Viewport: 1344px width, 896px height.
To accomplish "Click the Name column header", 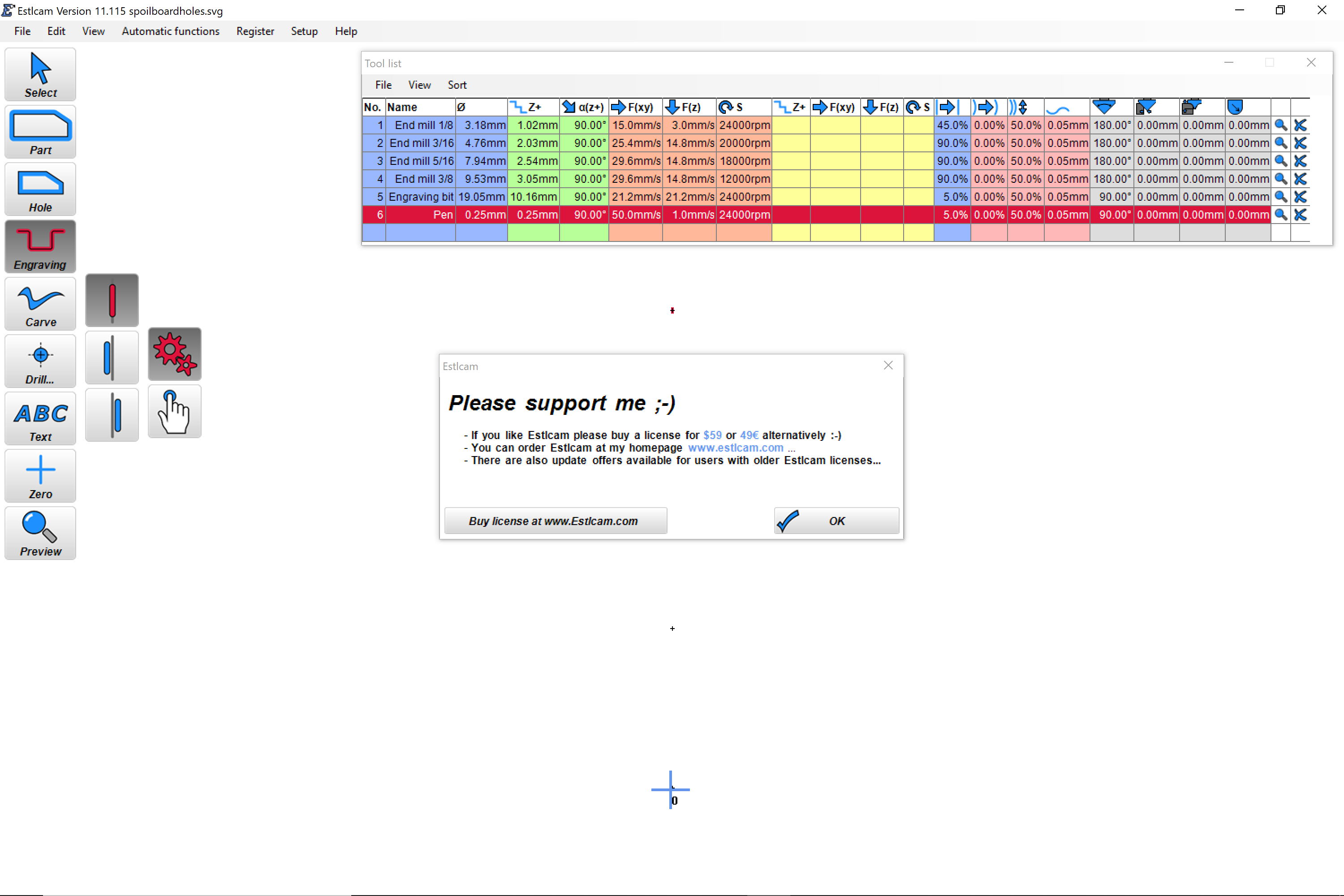I will (421, 107).
